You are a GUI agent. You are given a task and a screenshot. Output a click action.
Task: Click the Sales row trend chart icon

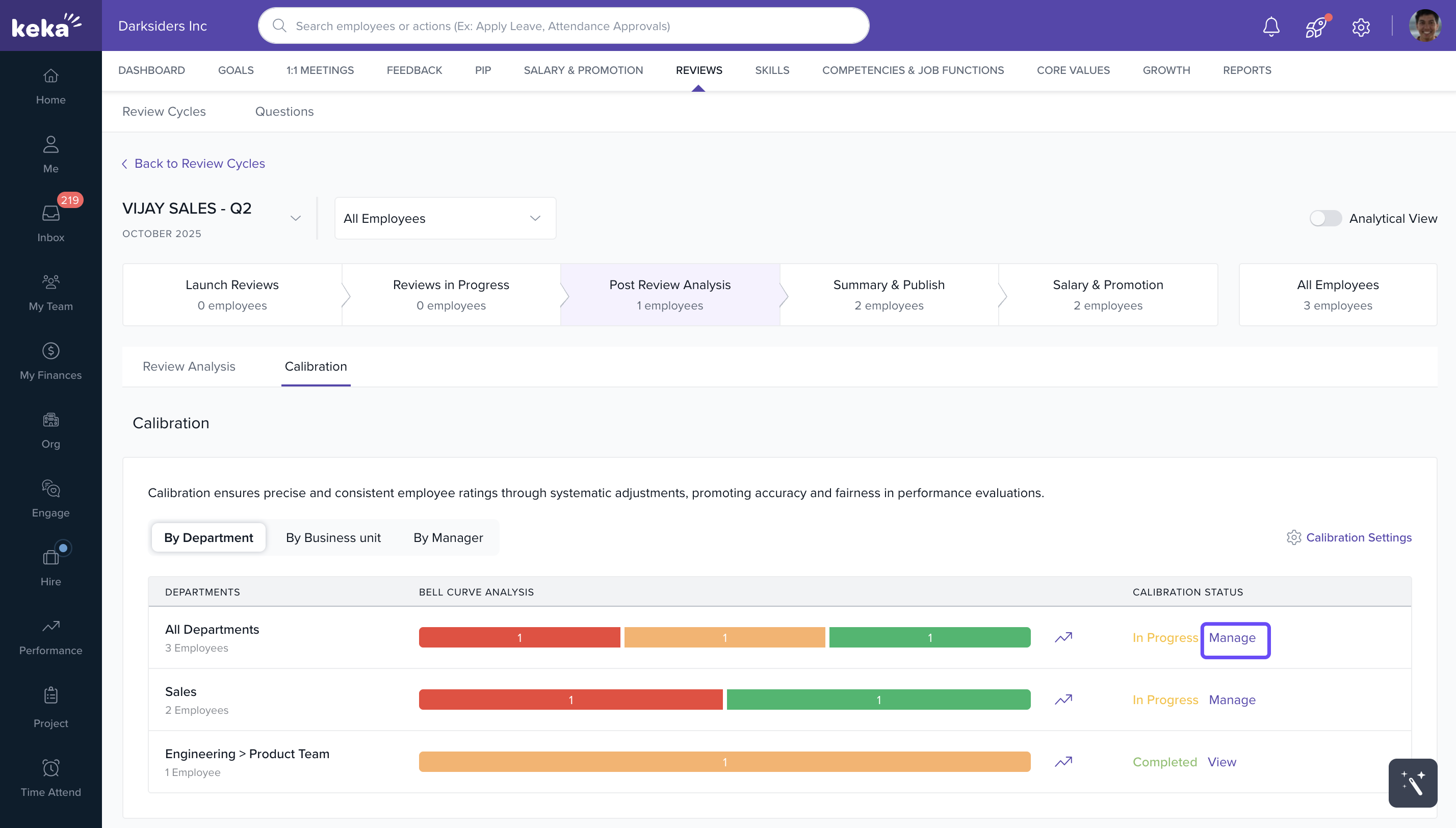(x=1063, y=700)
